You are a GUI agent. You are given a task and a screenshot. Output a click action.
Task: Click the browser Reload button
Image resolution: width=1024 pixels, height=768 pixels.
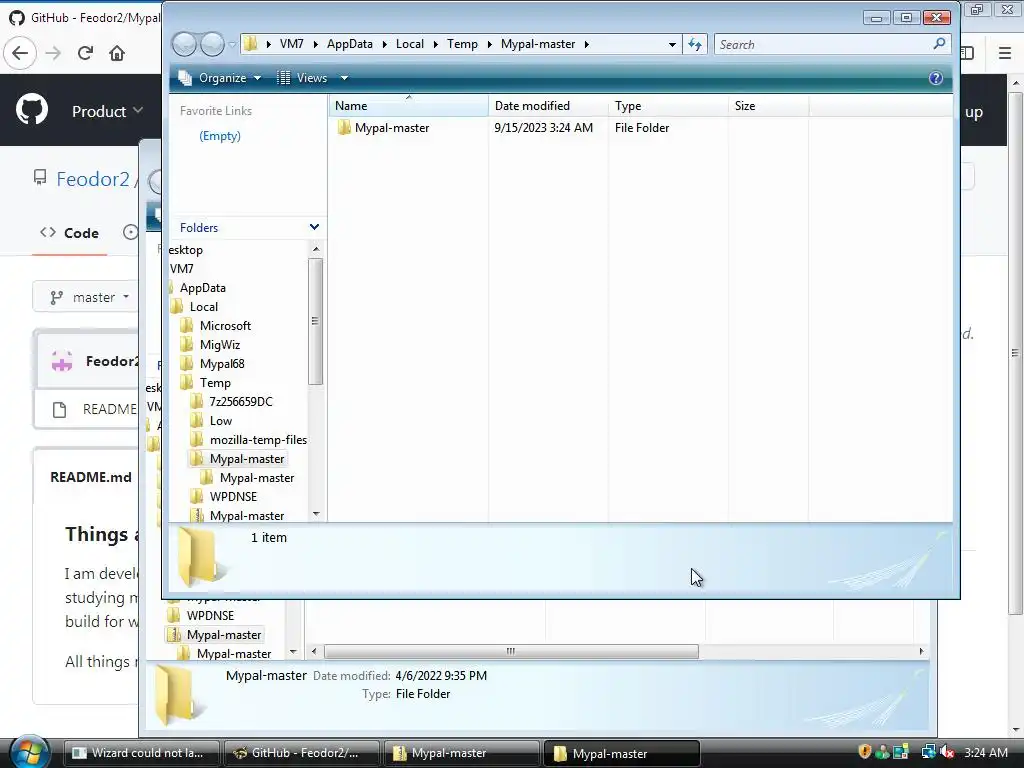click(85, 53)
